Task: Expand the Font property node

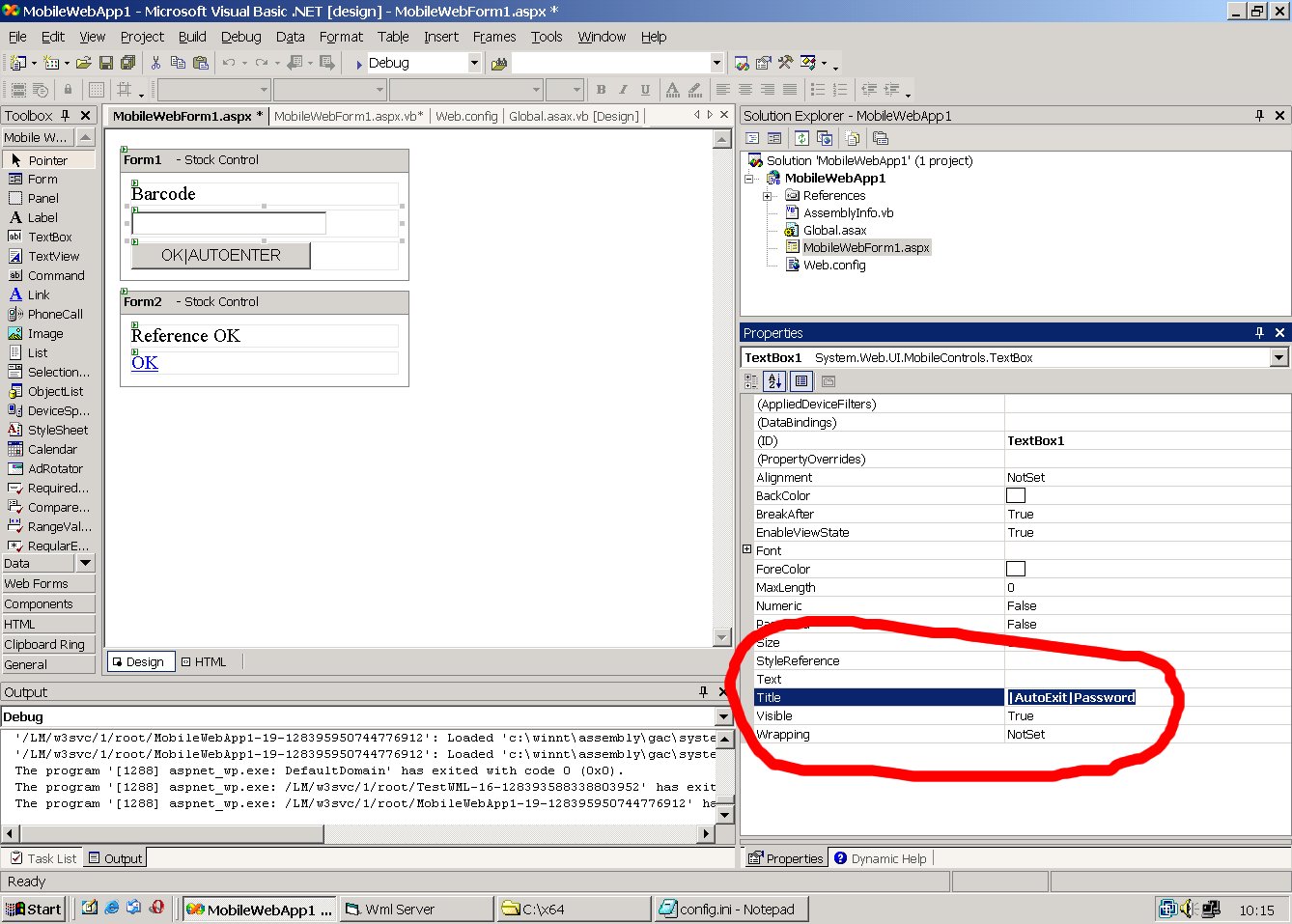Action: (x=746, y=549)
